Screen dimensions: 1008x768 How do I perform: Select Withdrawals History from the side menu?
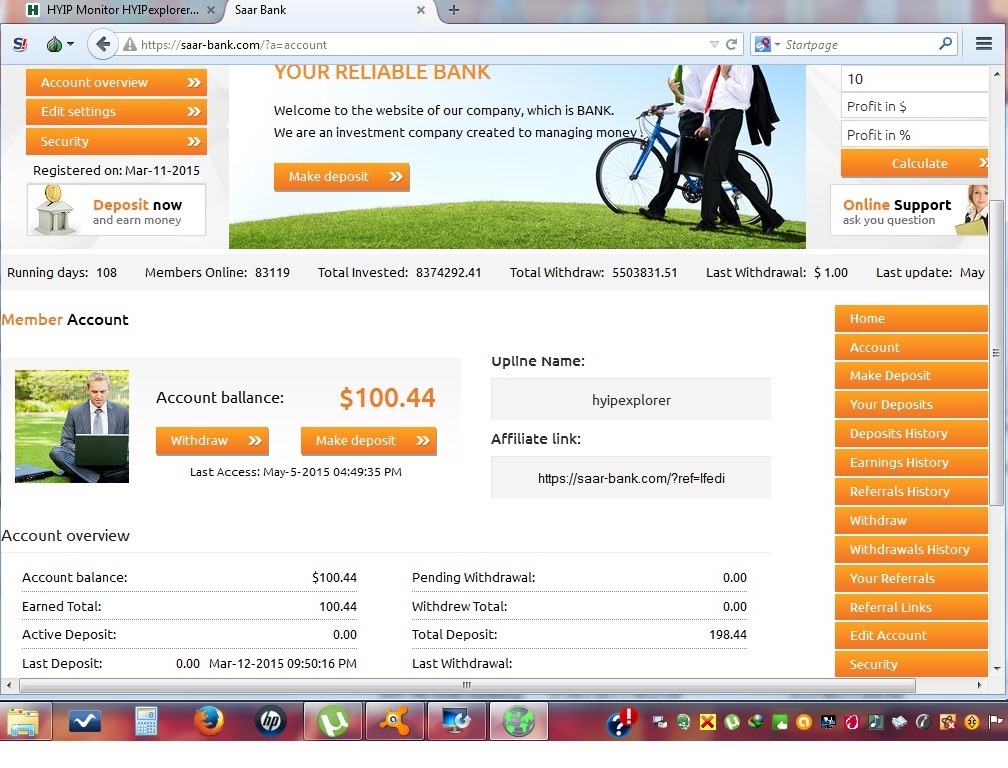(x=910, y=549)
